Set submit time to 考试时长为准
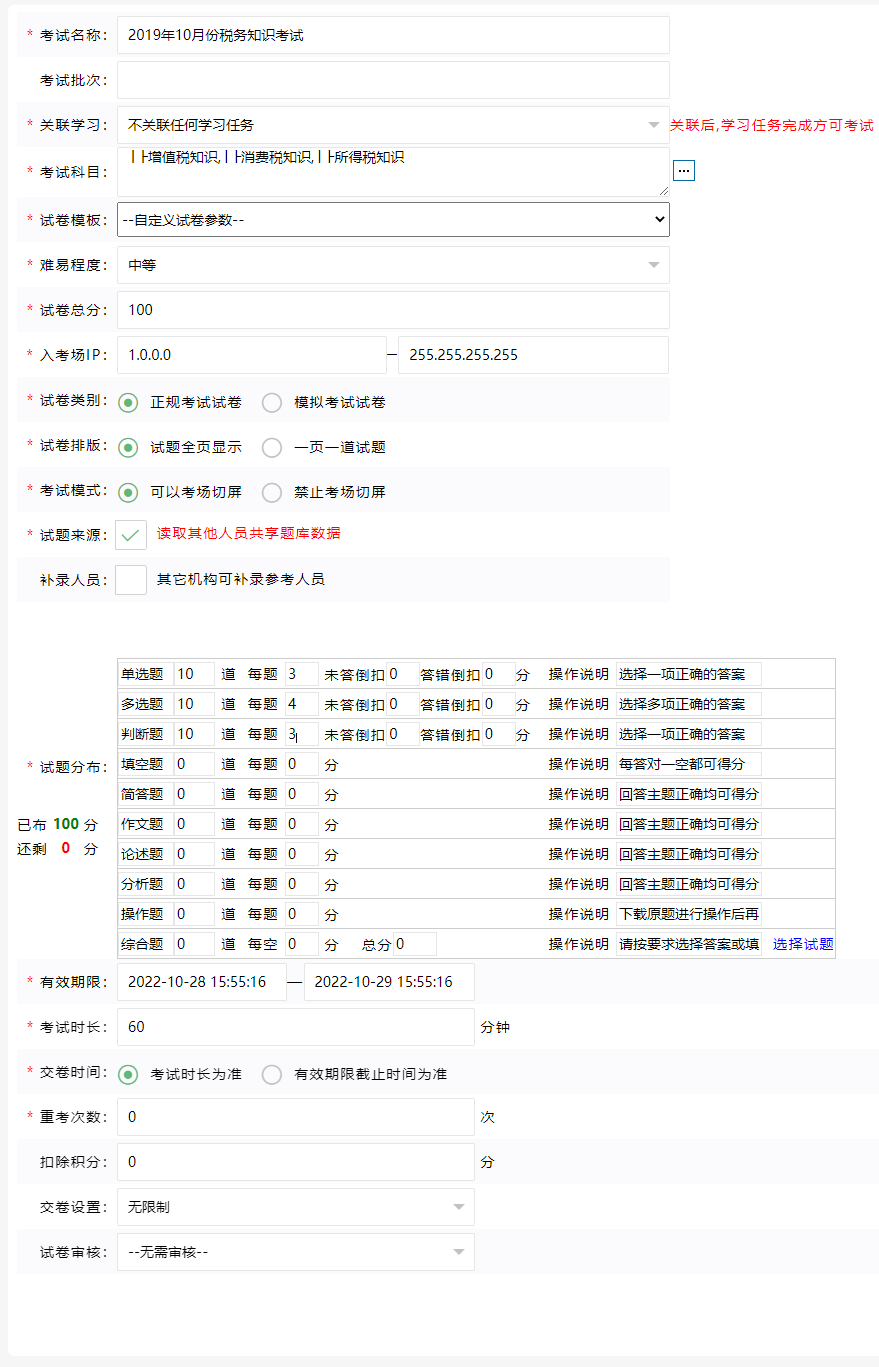The image size is (879, 1367). point(128,1075)
